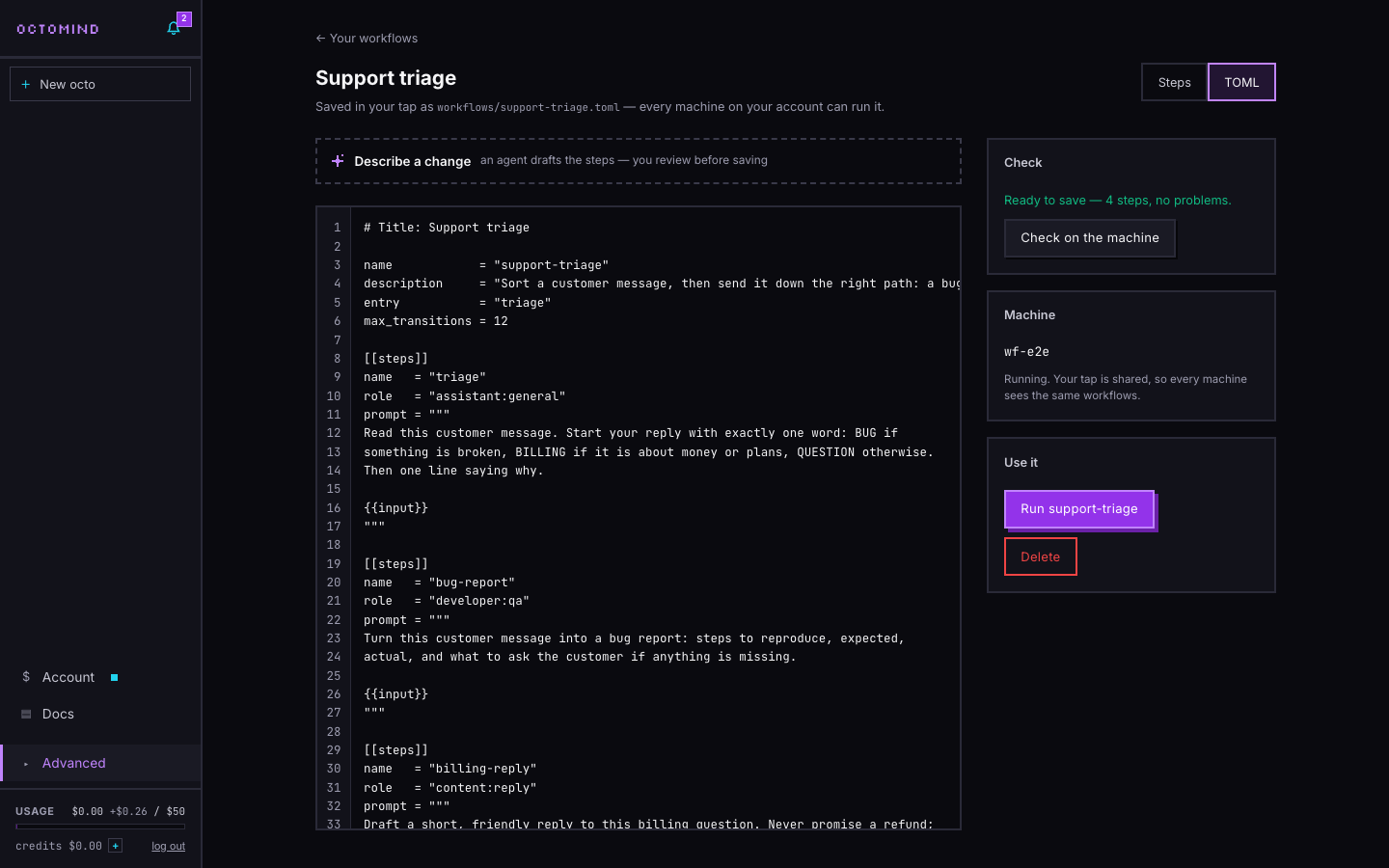Select the TOML tab
The image size is (1389, 868).
[x=1241, y=82]
